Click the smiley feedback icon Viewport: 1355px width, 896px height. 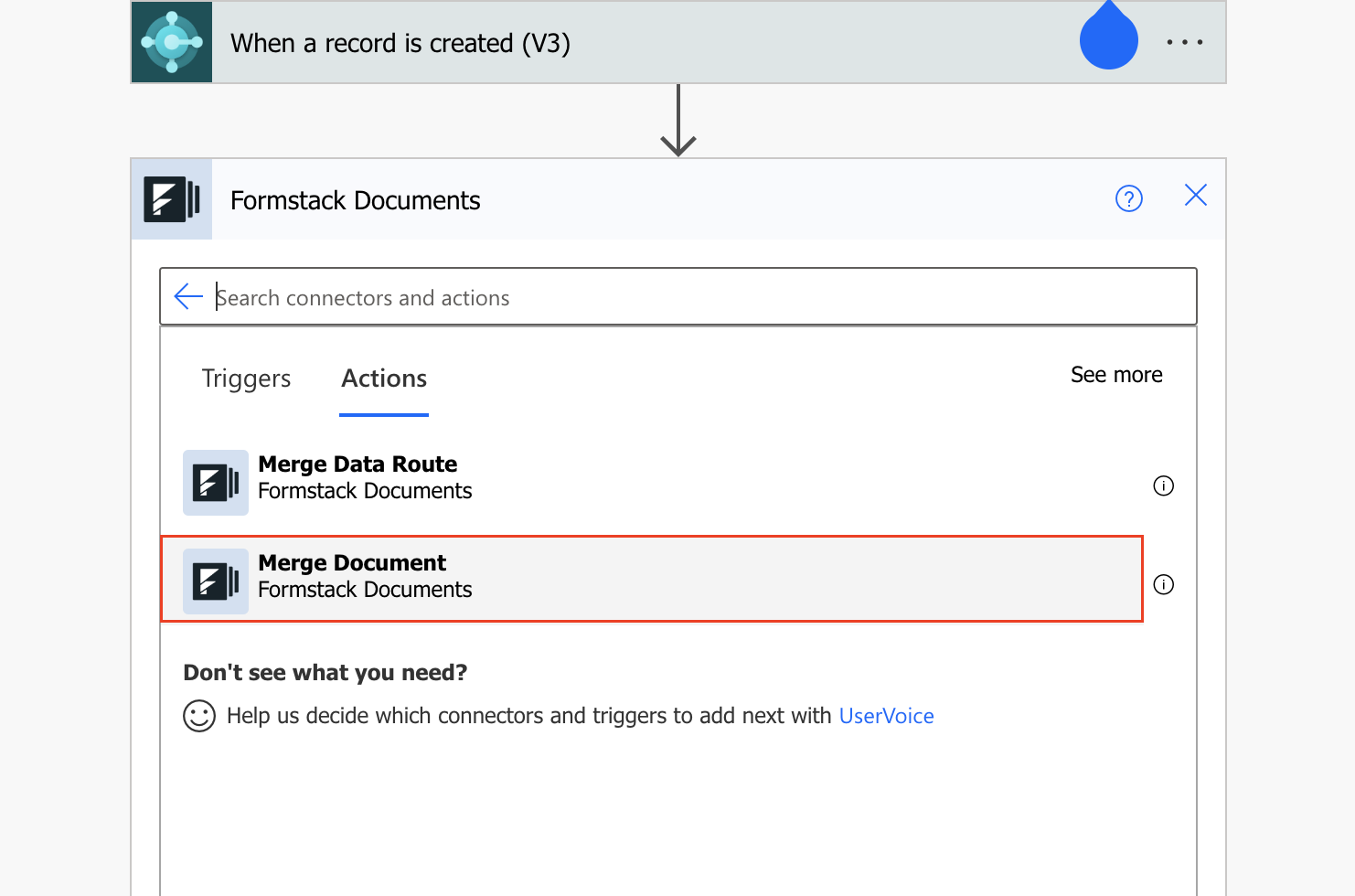point(199,716)
